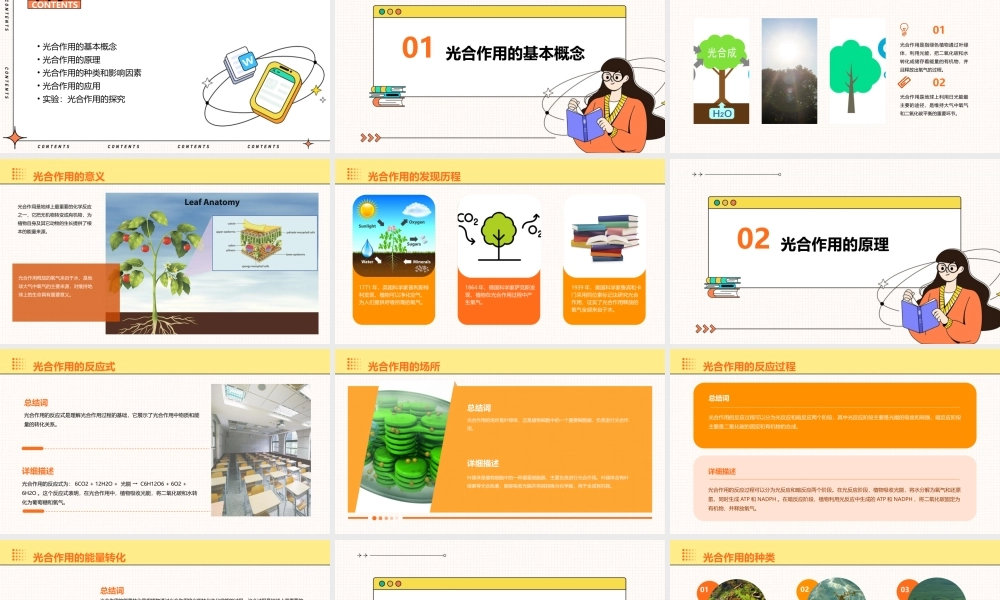Image resolution: width=1000 pixels, height=600 pixels.
Task: Click the '光合作用的能量转化' slide heading
Action: 79,557
